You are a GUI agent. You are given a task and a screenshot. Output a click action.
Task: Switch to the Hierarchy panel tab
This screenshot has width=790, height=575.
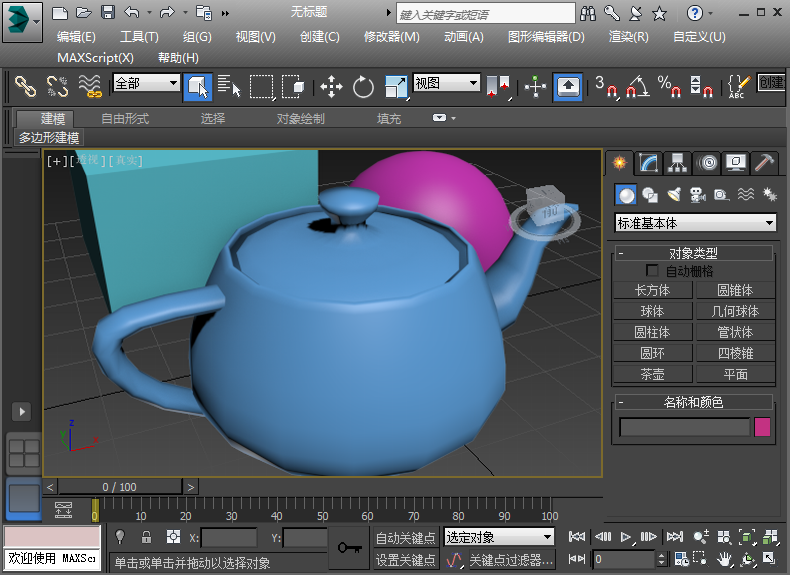click(x=678, y=163)
